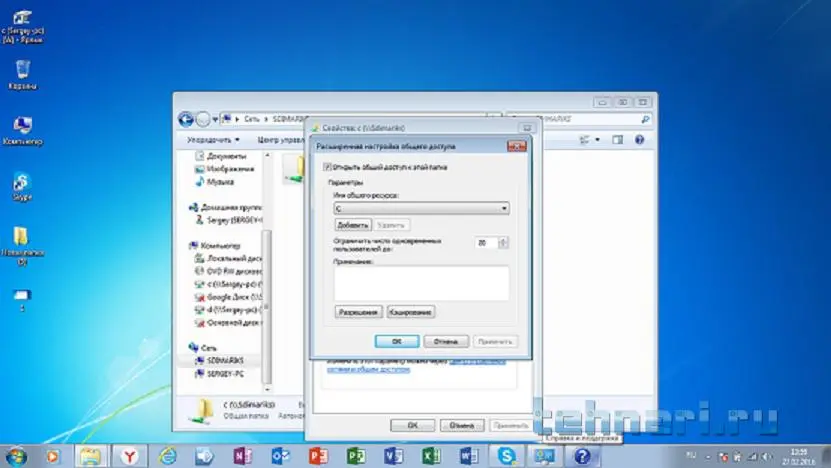Click OK in the Свойства window
831x468 pixels.
(x=413, y=425)
